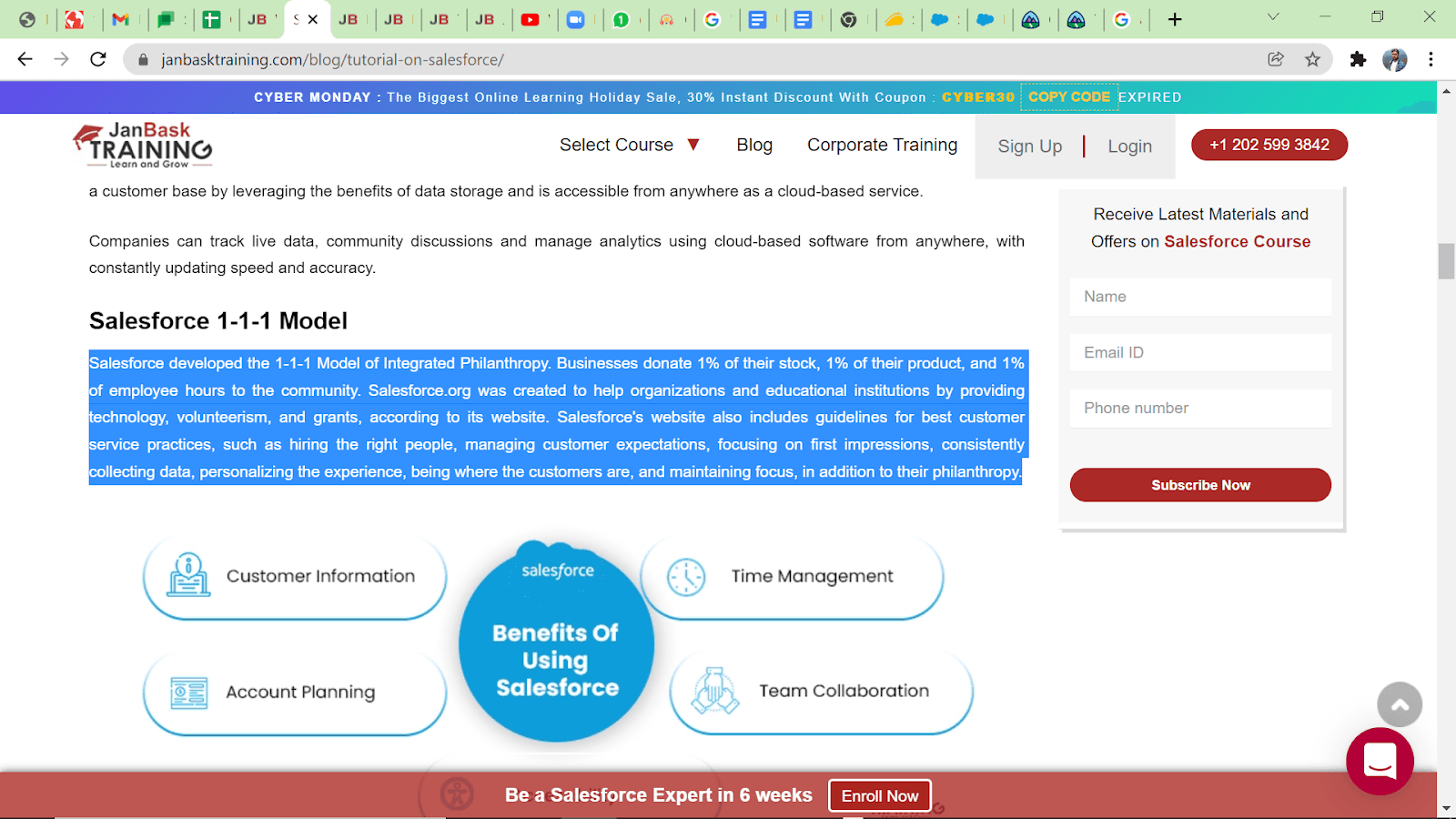Go back to the previous page
1456x819 pixels.
[x=25, y=59]
